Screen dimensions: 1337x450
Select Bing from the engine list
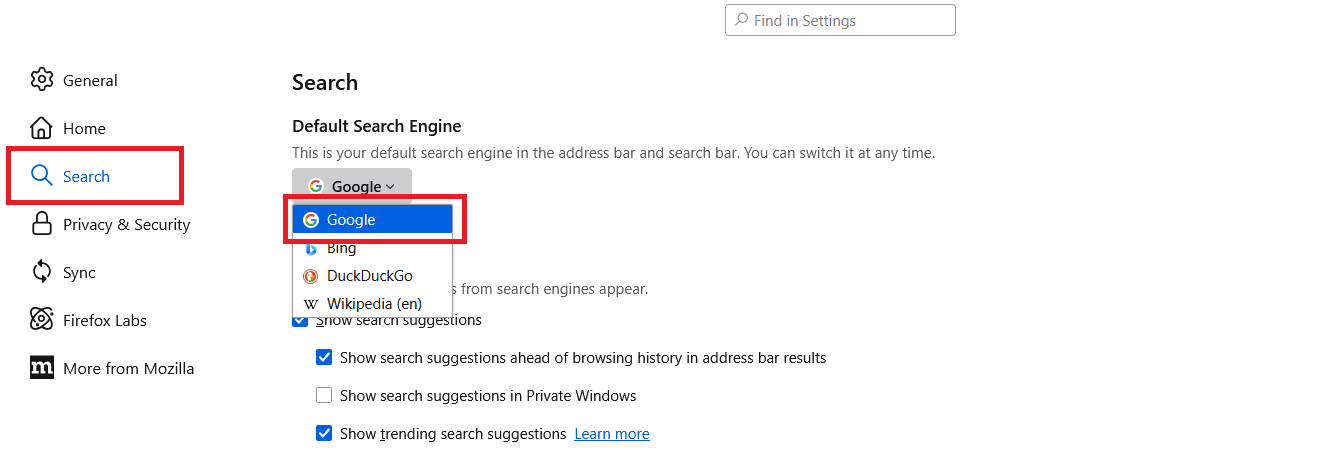[341, 248]
